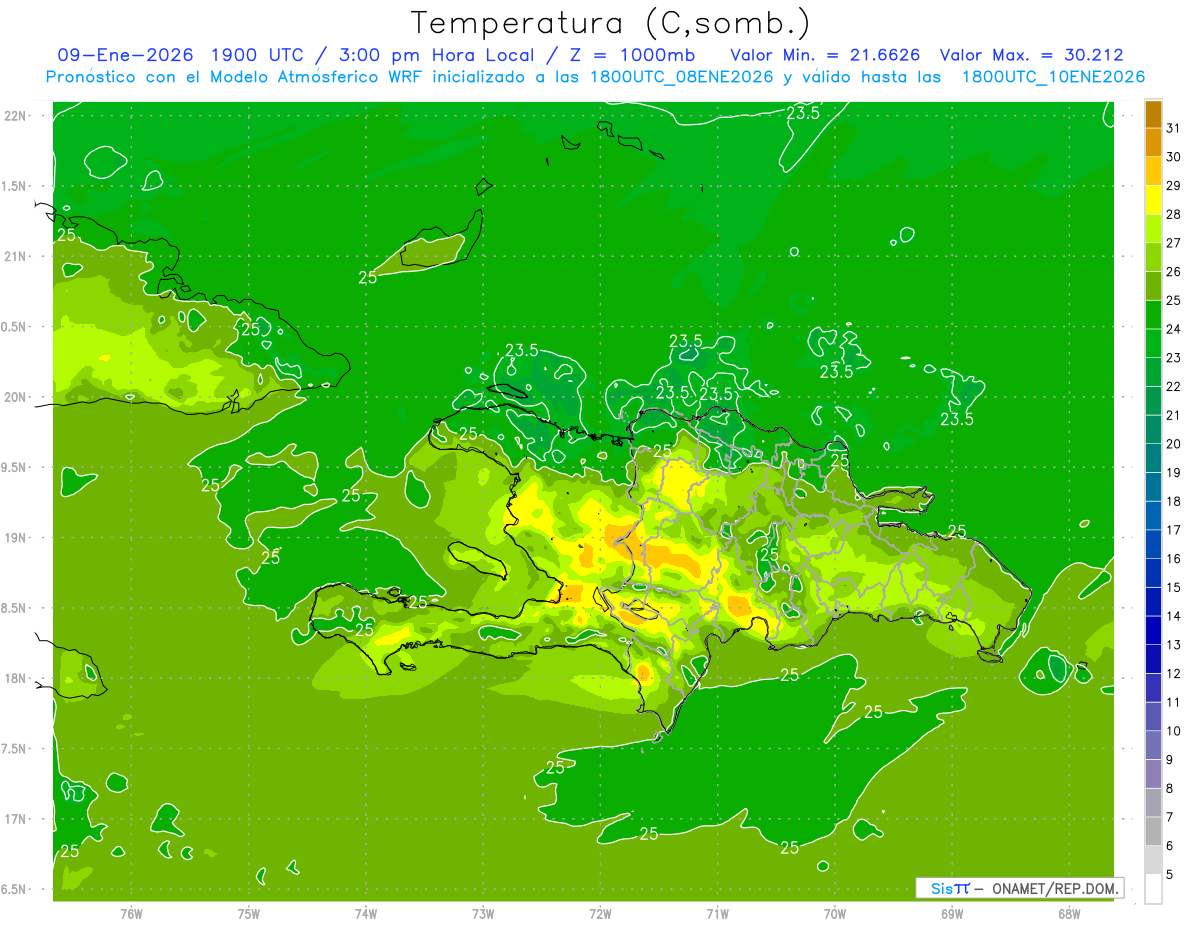Select the "Z = 1000mb" level text
This screenshot has width=1200, height=927.
(x=632, y=55)
